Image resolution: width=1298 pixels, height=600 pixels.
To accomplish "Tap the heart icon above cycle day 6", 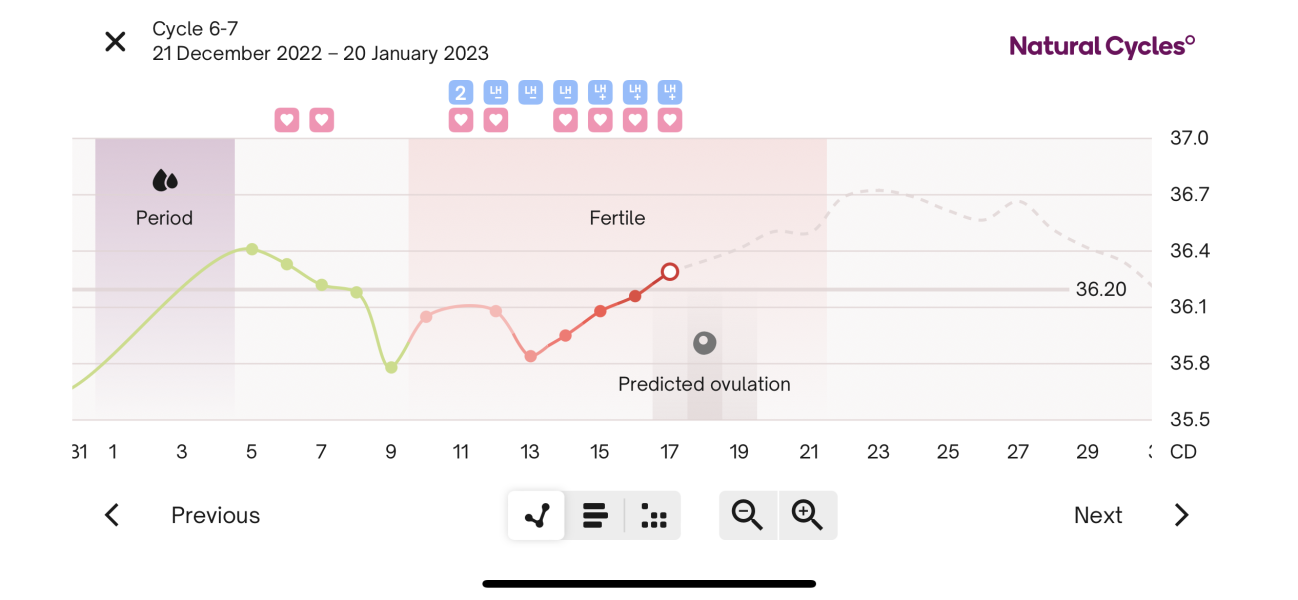I will 287,120.
